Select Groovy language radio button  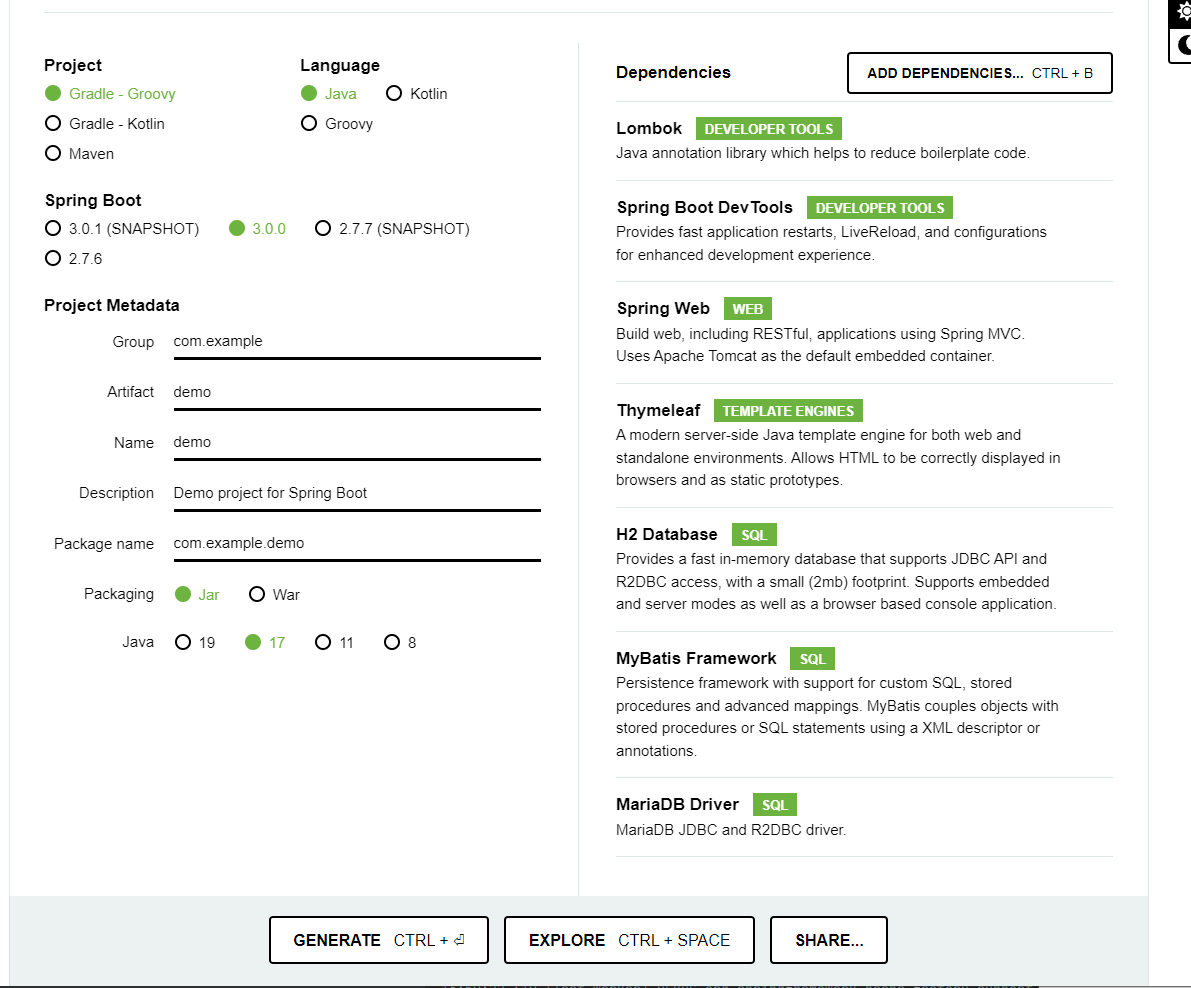(x=337, y=123)
